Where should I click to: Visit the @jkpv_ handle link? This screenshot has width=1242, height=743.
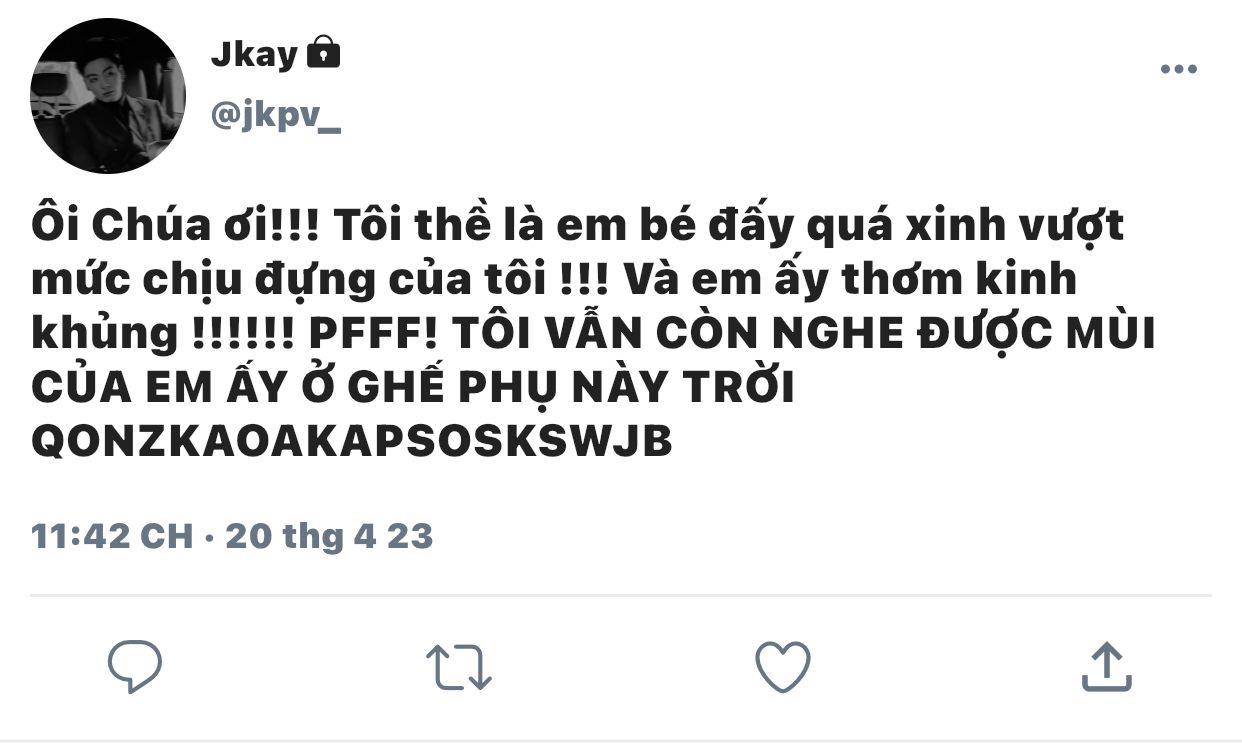[275, 117]
